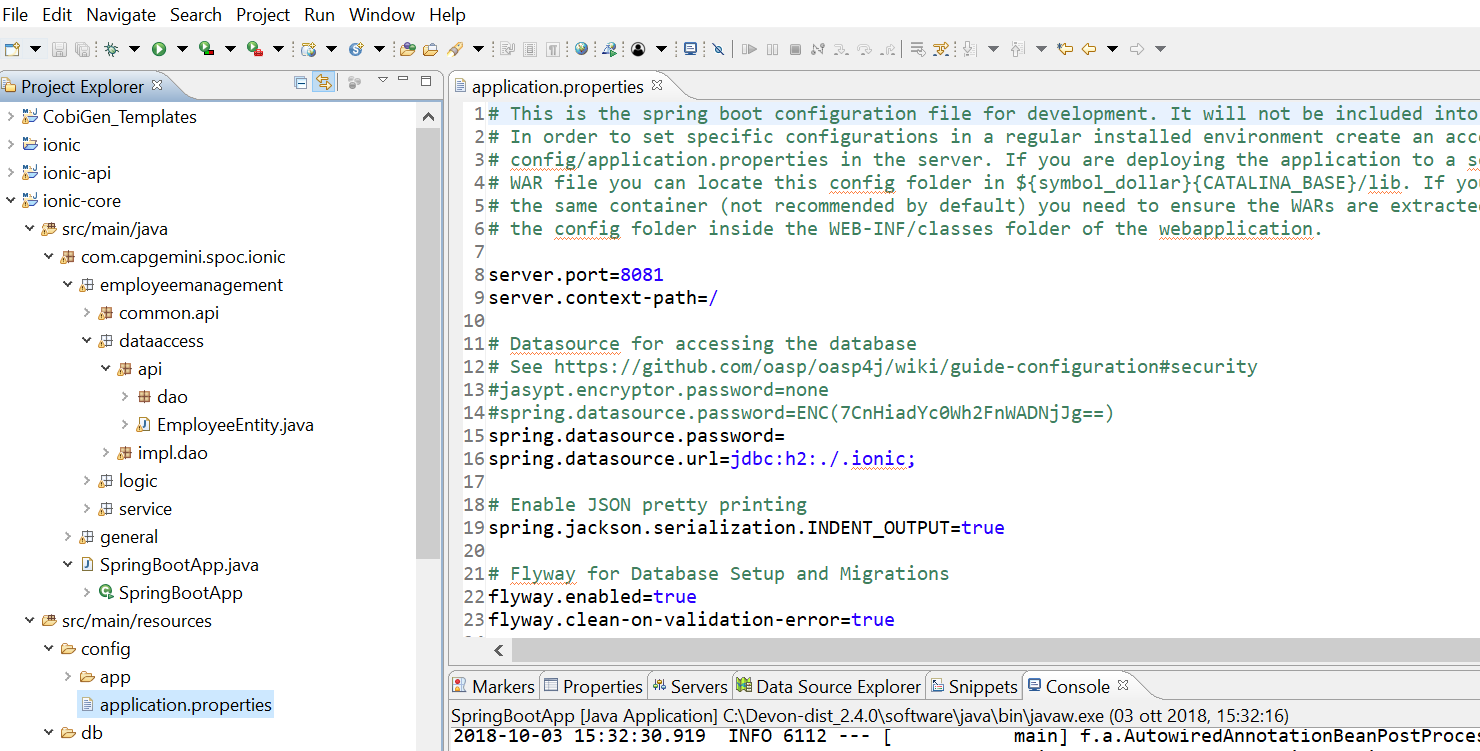Collapse the ionic-core tree node
1480x751 pixels.
click(x=11, y=200)
